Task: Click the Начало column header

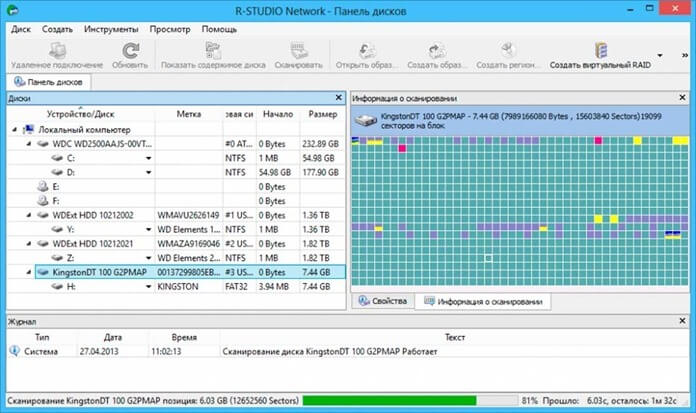Action: coord(278,114)
